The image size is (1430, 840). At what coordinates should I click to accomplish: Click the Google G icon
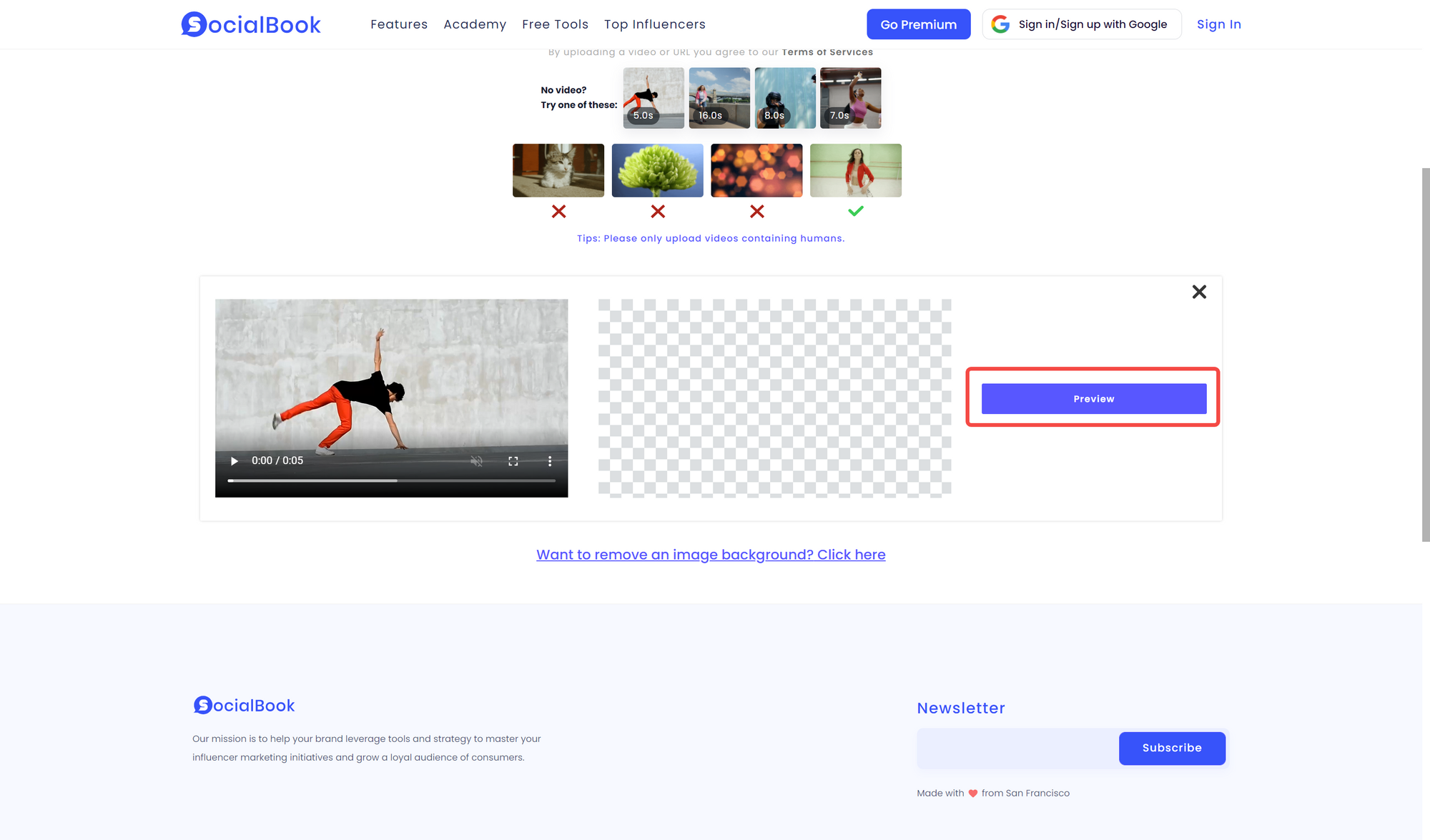(1000, 24)
